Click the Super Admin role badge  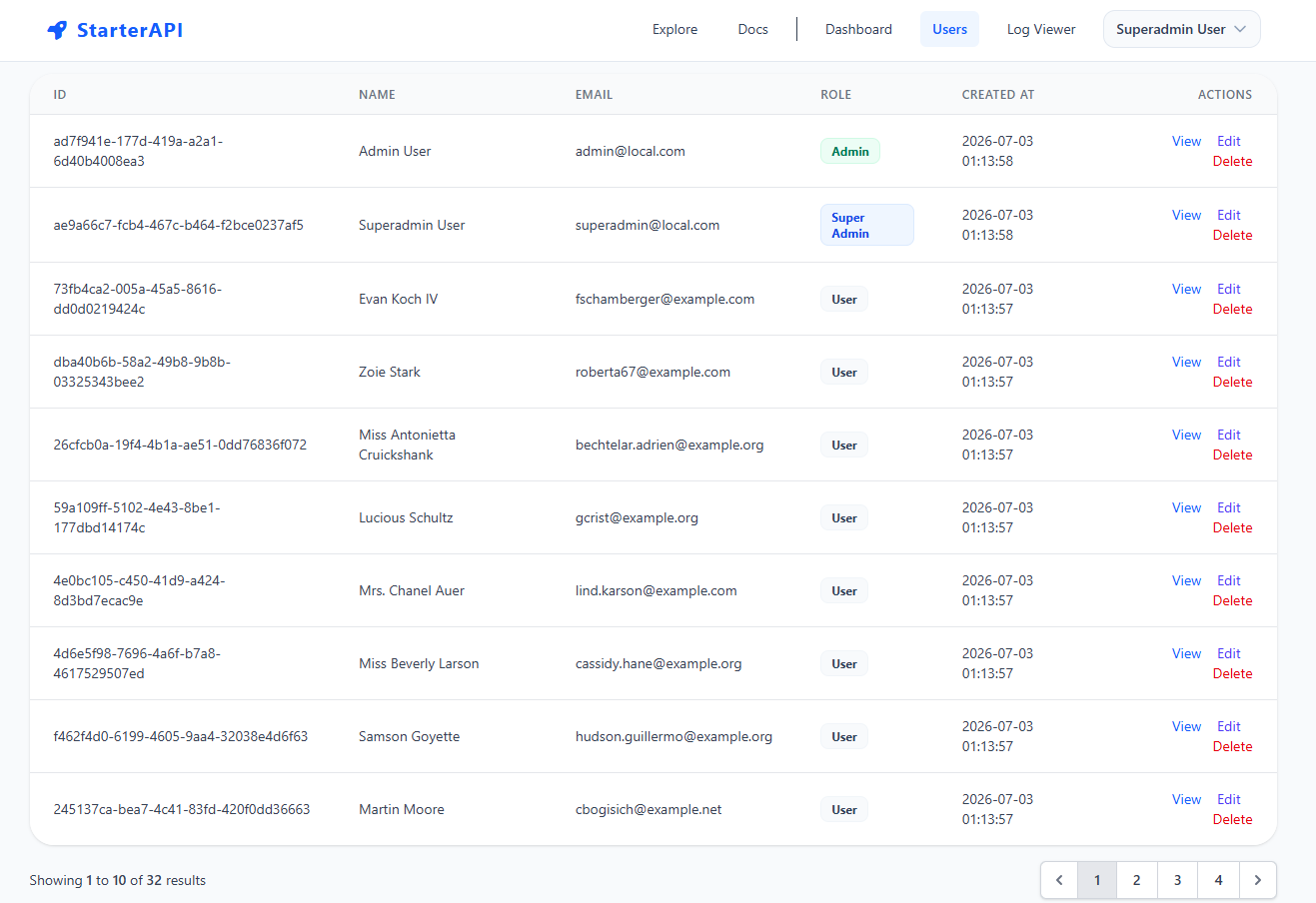(x=866, y=225)
